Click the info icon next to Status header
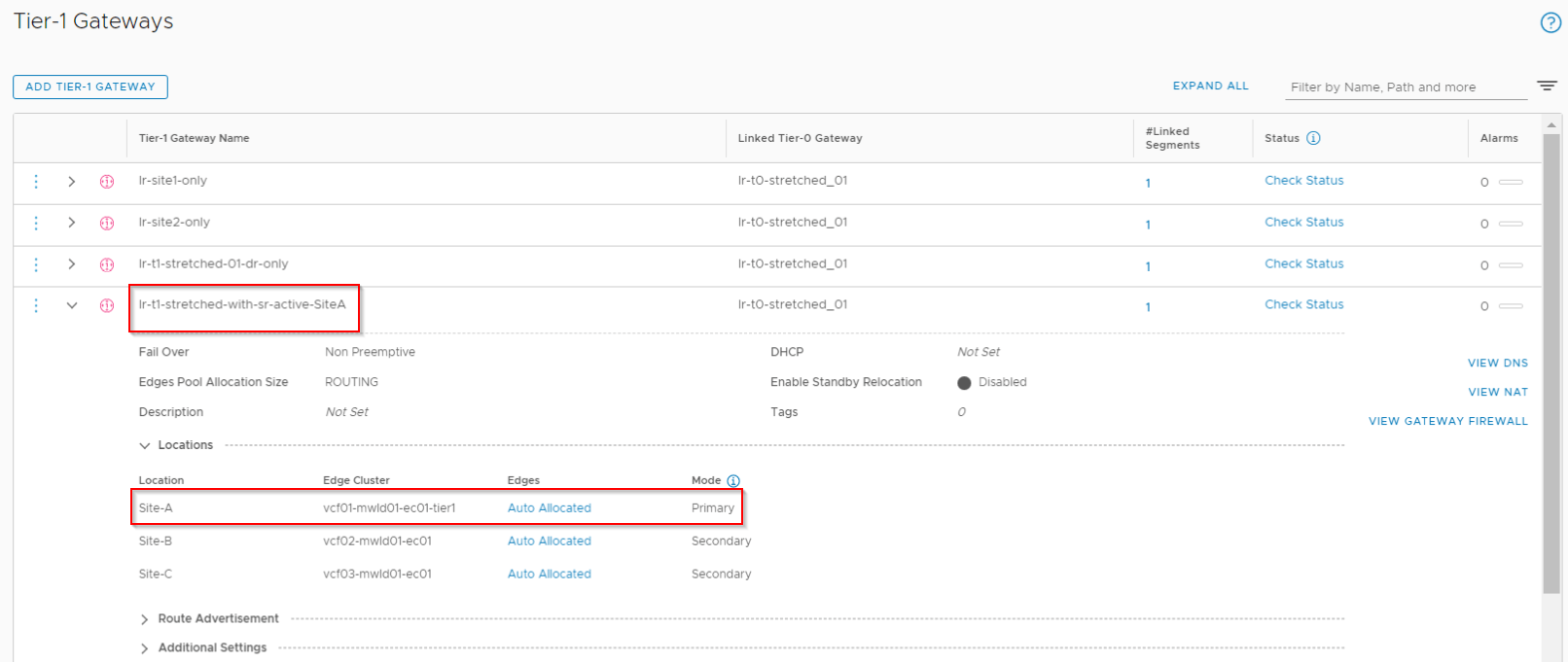This screenshot has height=662, width=1568. pyautogui.click(x=1313, y=138)
